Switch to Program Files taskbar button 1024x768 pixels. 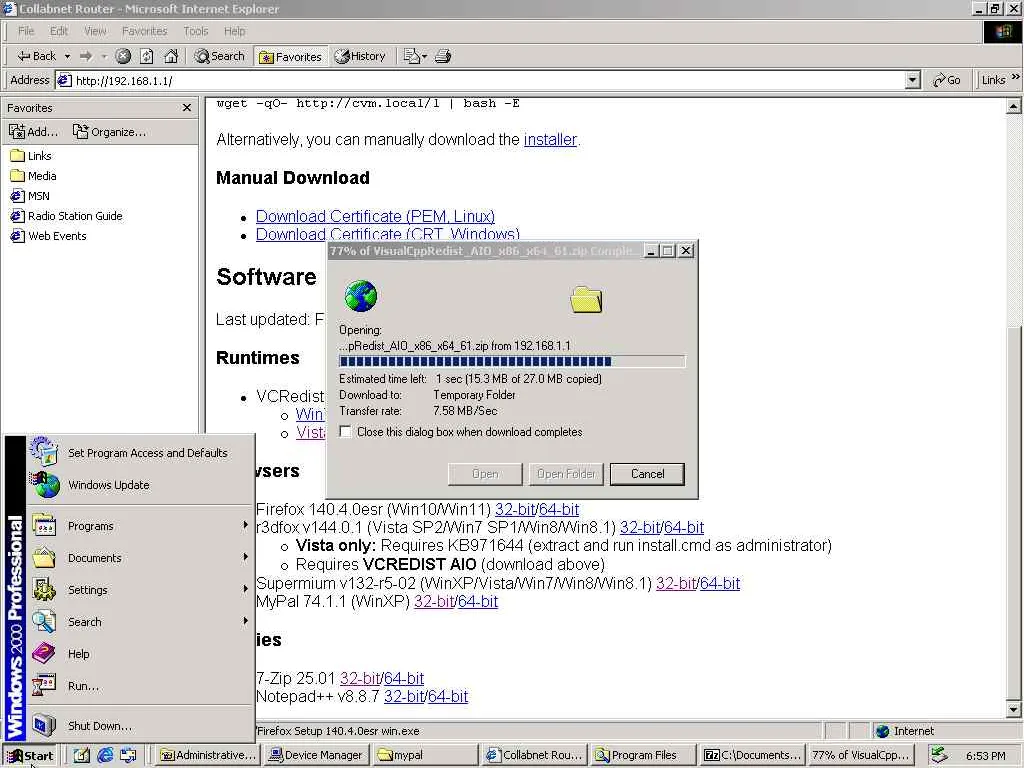pos(642,755)
